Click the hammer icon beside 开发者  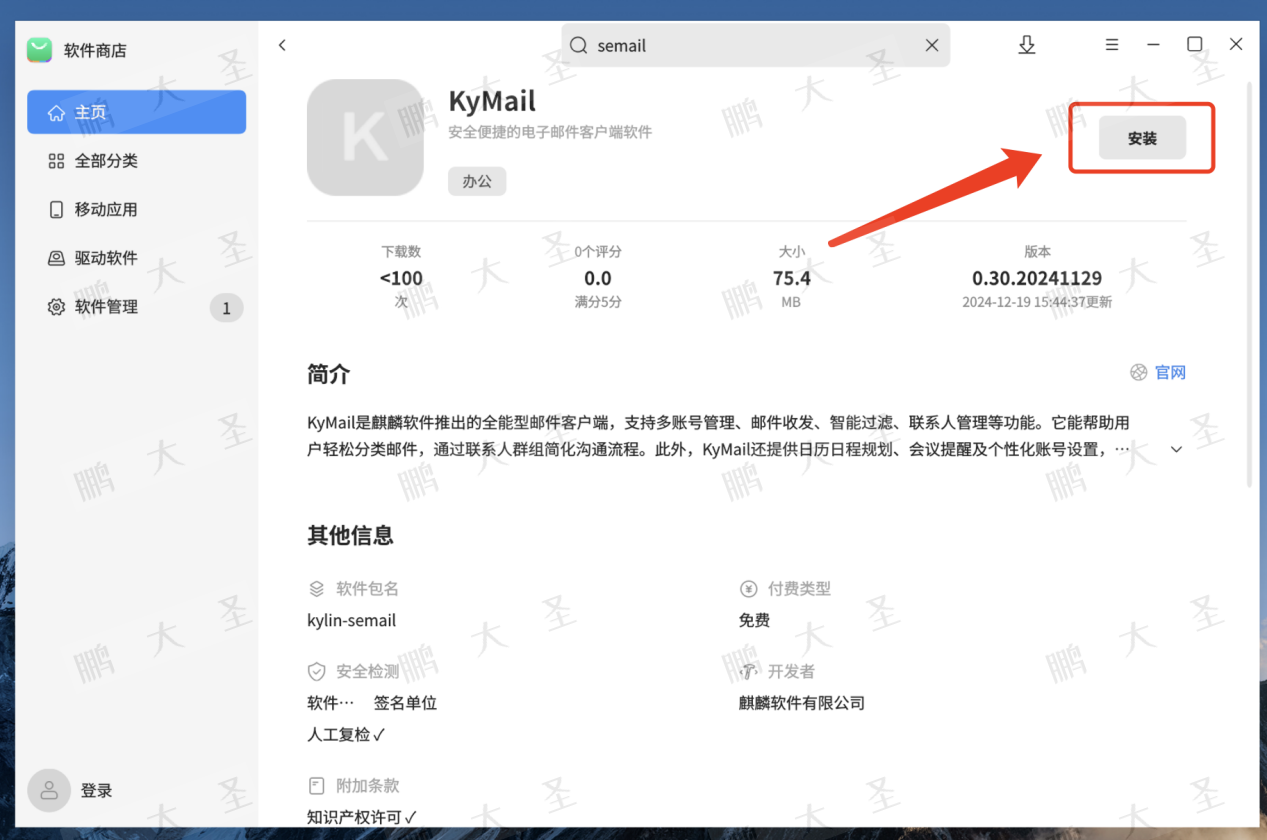(x=748, y=672)
